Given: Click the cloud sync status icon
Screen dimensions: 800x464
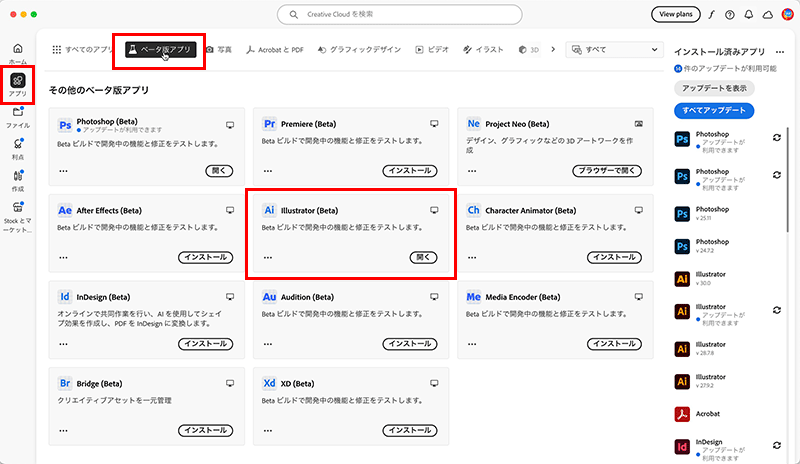Looking at the screenshot, I should (x=767, y=15).
